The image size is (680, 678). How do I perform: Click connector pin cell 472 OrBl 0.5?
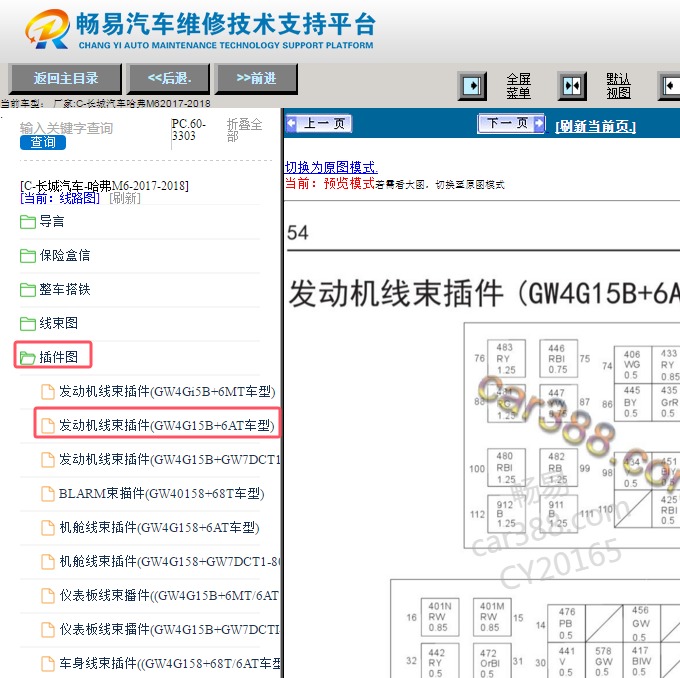tap(492, 662)
